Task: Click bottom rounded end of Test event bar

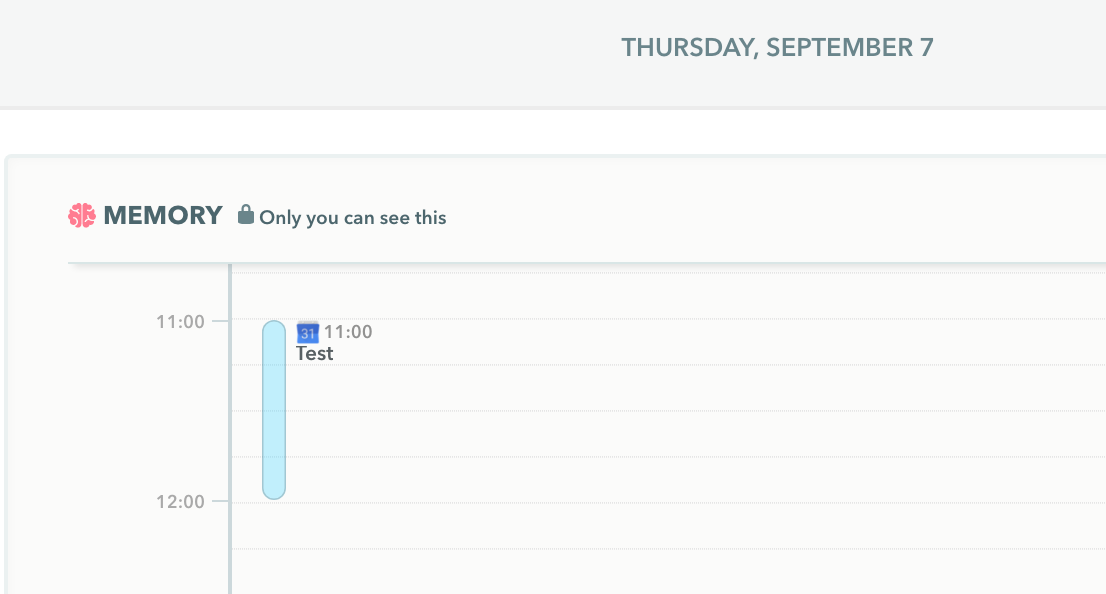Action: click(274, 491)
